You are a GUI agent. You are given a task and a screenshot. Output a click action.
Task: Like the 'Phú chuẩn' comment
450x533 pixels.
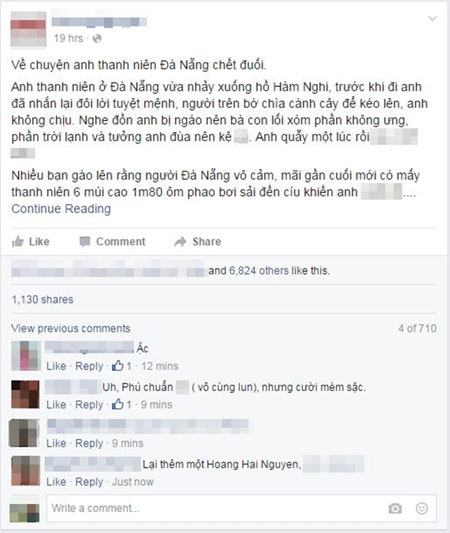pos(56,405)
